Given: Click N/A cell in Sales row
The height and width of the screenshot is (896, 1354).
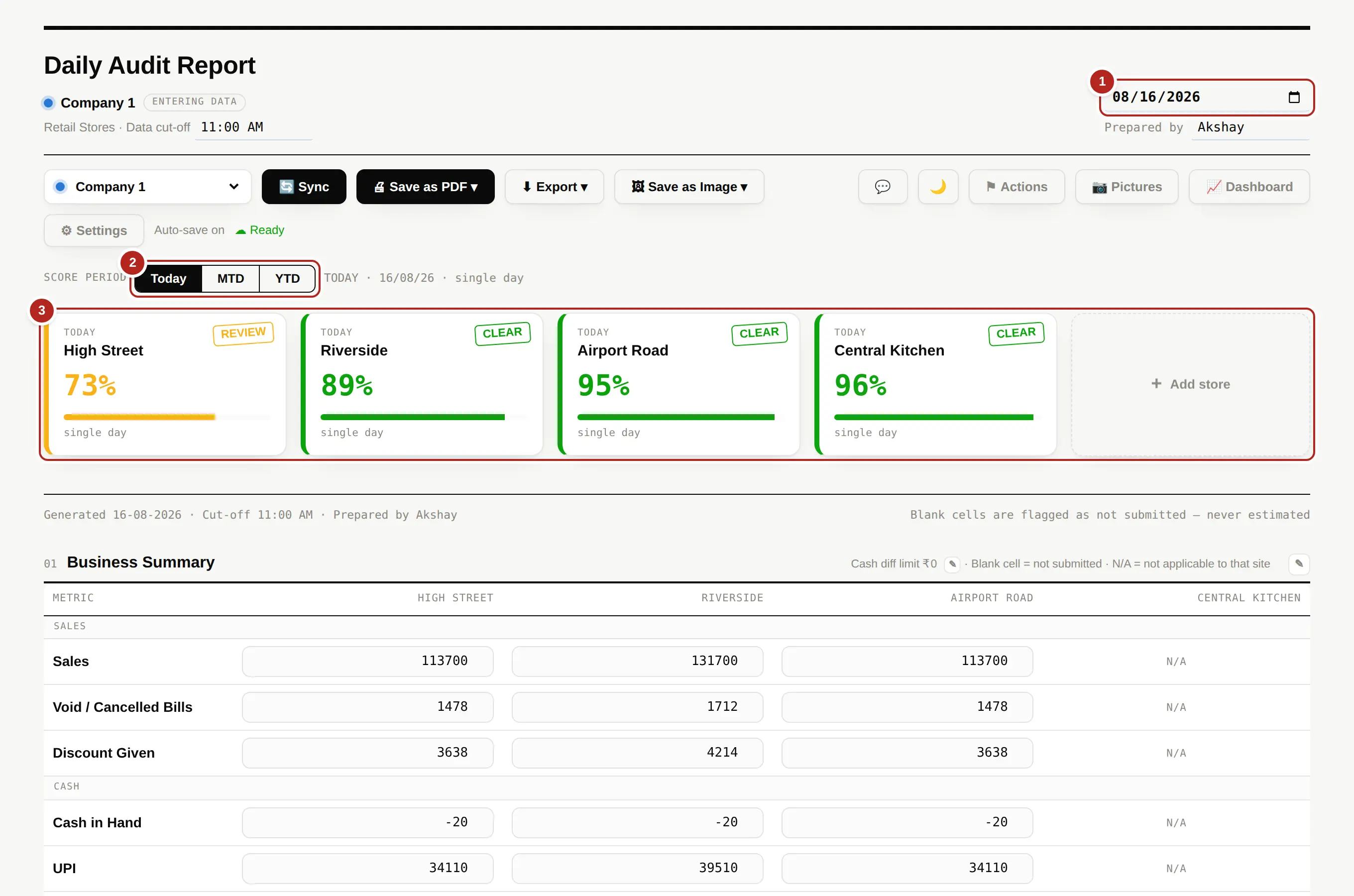Looking at the screenshot, I should coord(1176,662).
